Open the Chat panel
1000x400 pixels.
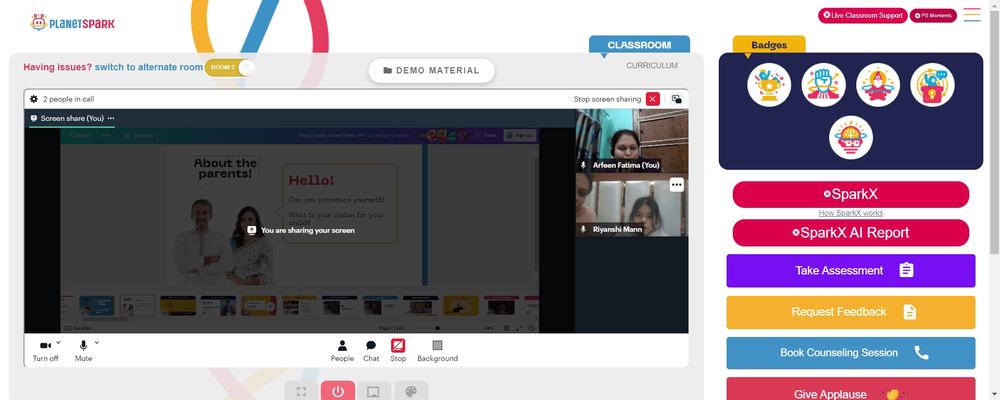click(371, 350)
